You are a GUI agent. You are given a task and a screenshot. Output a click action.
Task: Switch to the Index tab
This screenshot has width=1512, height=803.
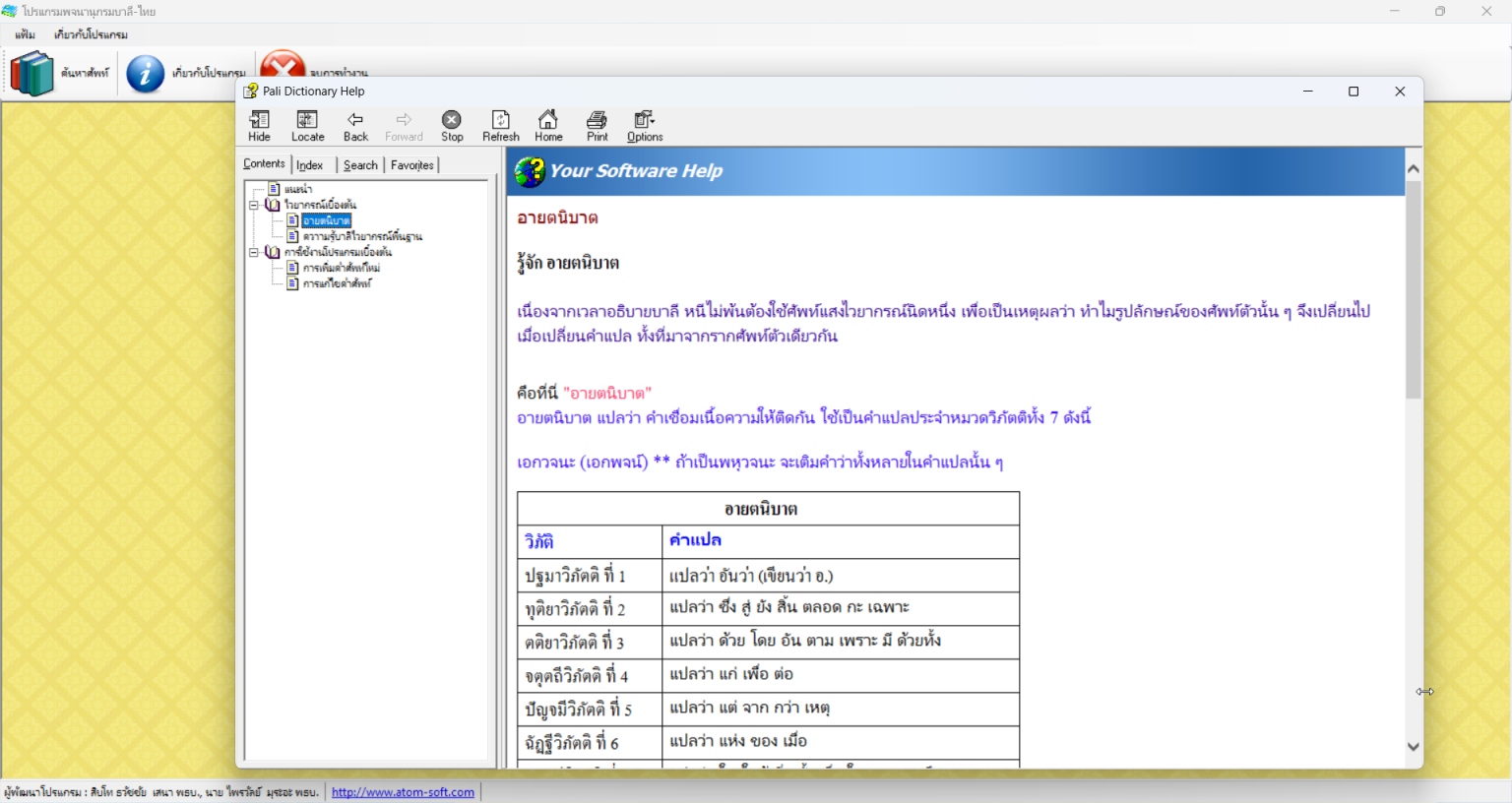pos(309,164)
